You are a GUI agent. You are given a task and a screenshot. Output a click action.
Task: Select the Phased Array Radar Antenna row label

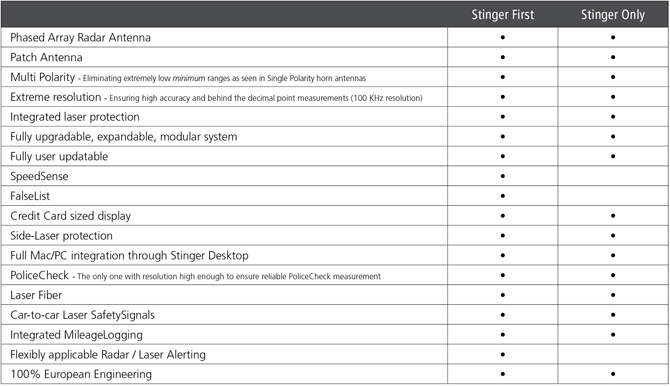coord(80,38)
